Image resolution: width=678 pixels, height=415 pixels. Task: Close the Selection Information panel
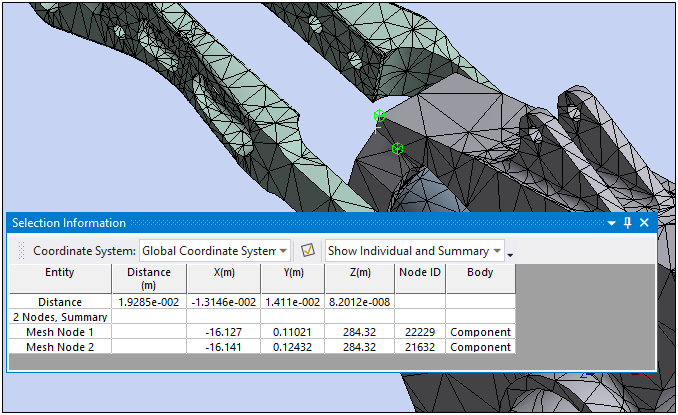click(x=644, y=223)
